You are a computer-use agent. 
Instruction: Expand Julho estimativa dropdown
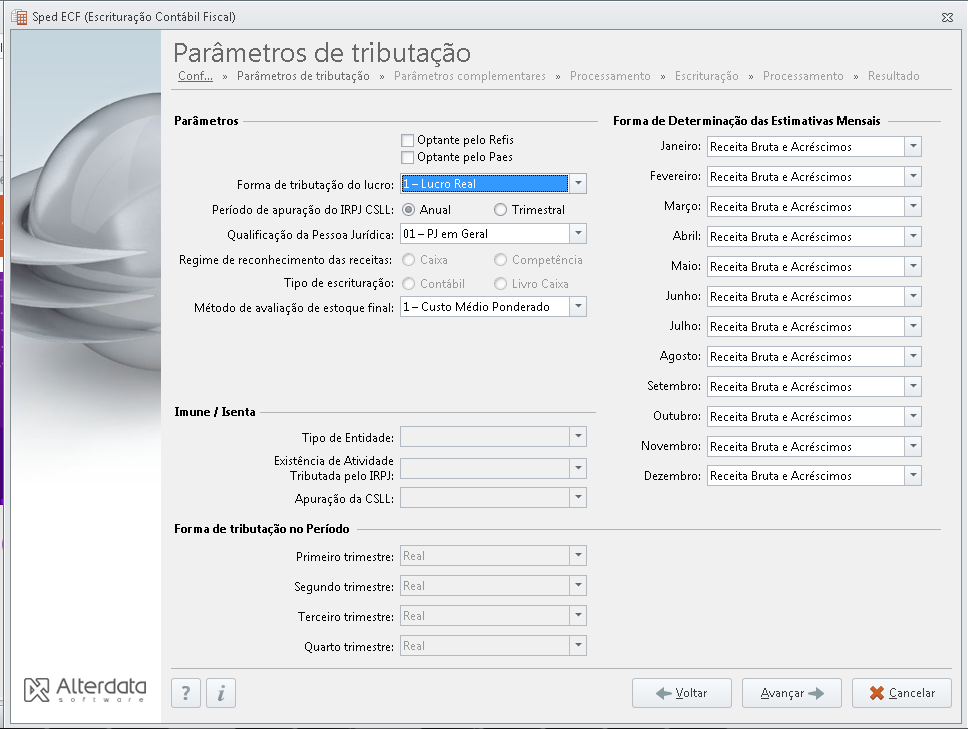click(x=913, y=326)
